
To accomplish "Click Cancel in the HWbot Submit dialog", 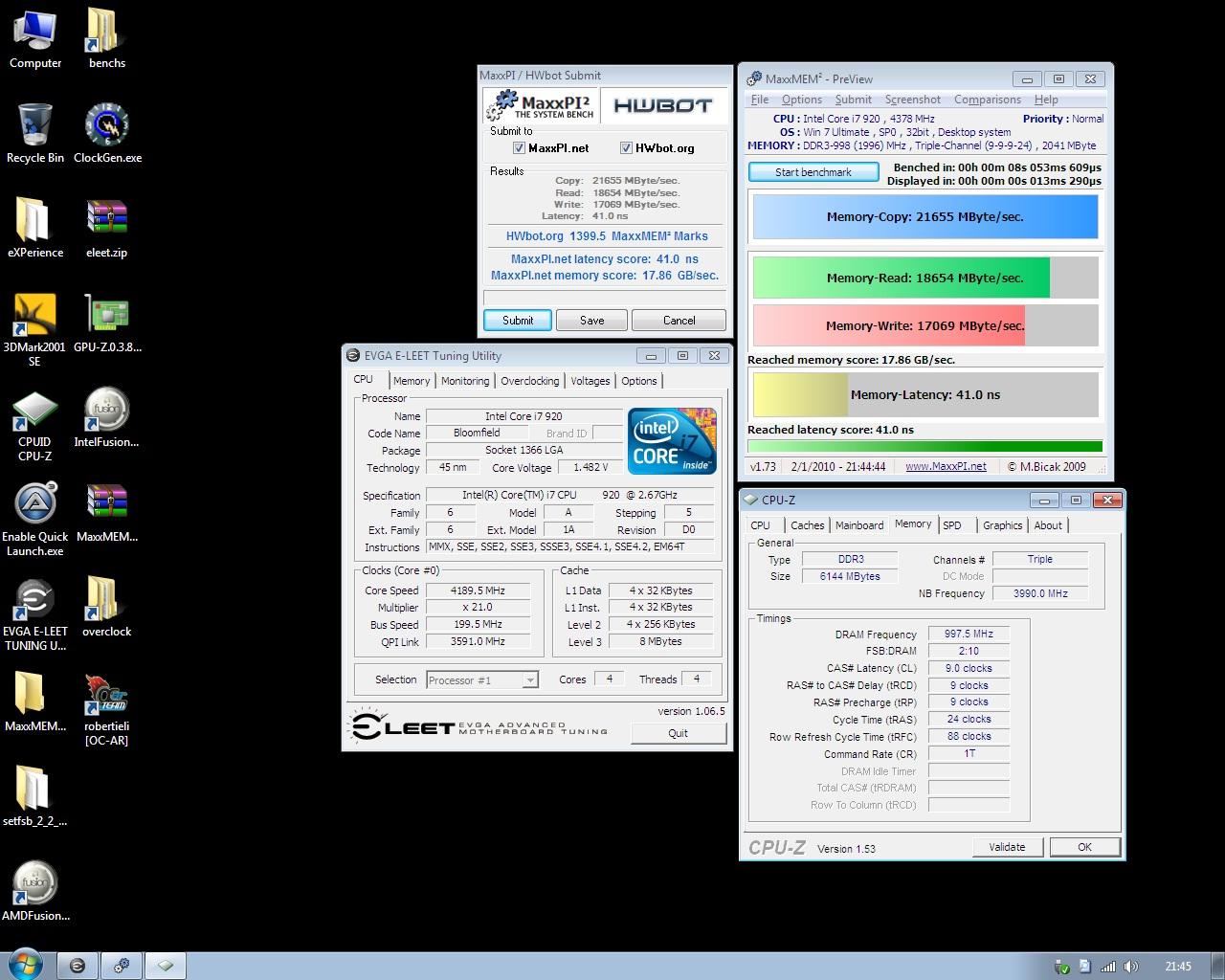I will point(679,321).
